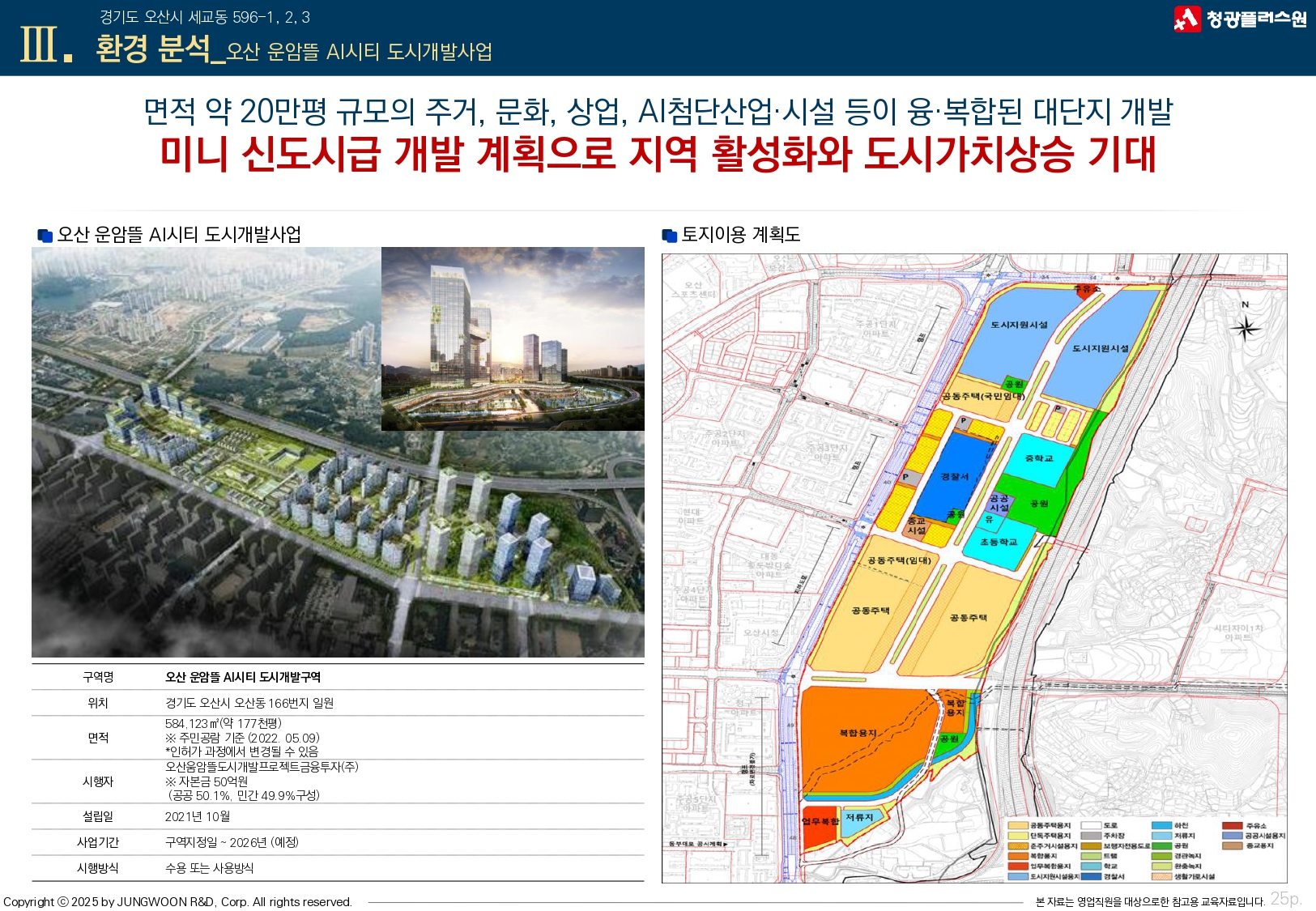Click the 중학교 zone label on the map
Screen dimensions: 1316x911
[x=1038, y=458]
